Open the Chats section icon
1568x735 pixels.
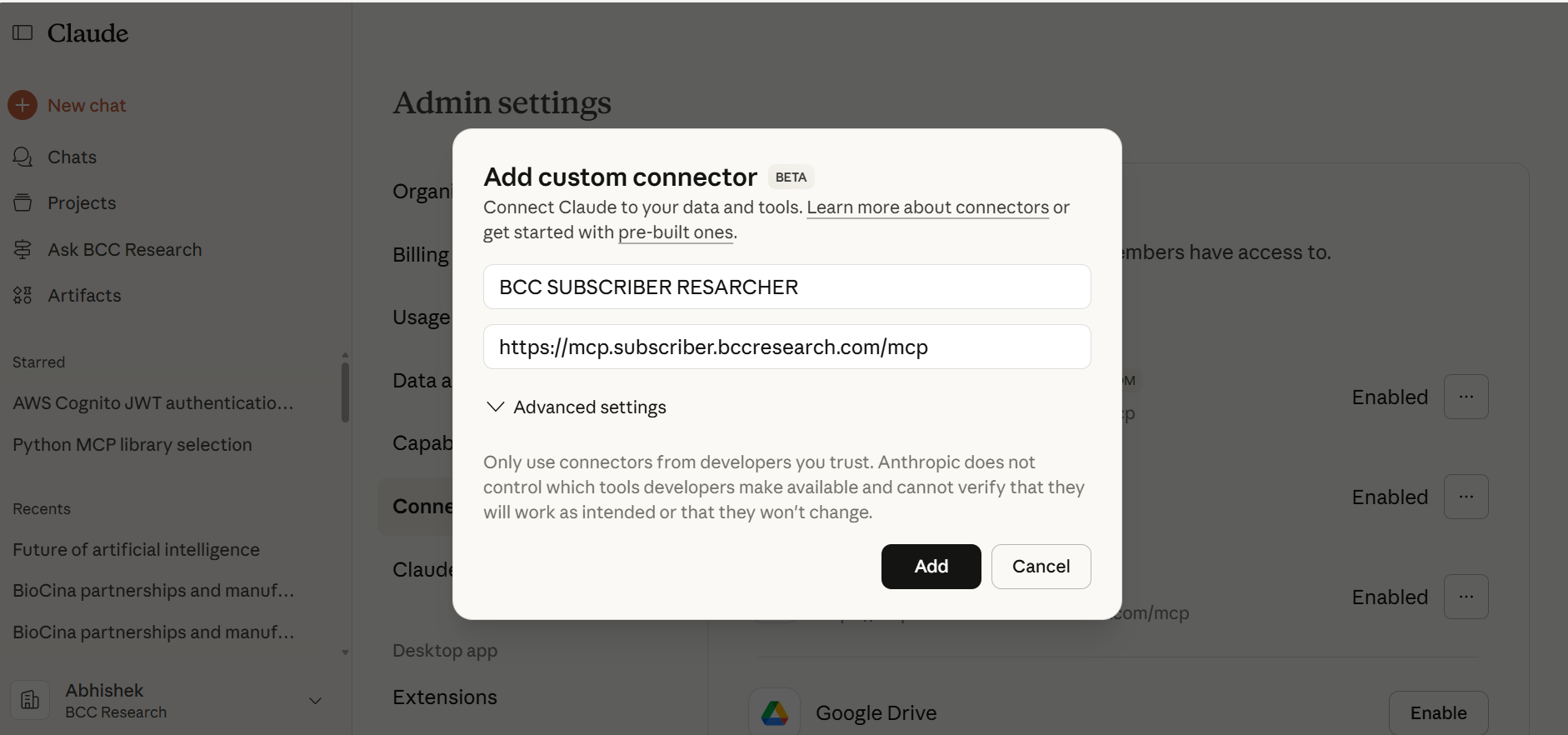(22, 157)
